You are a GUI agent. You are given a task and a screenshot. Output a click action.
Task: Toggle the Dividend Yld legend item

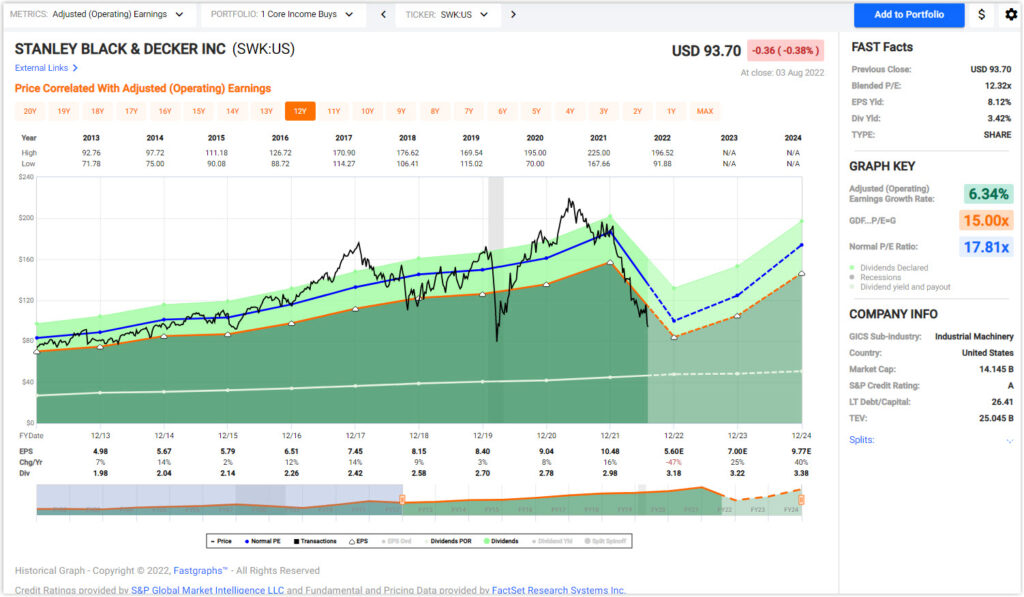(552, 541)
